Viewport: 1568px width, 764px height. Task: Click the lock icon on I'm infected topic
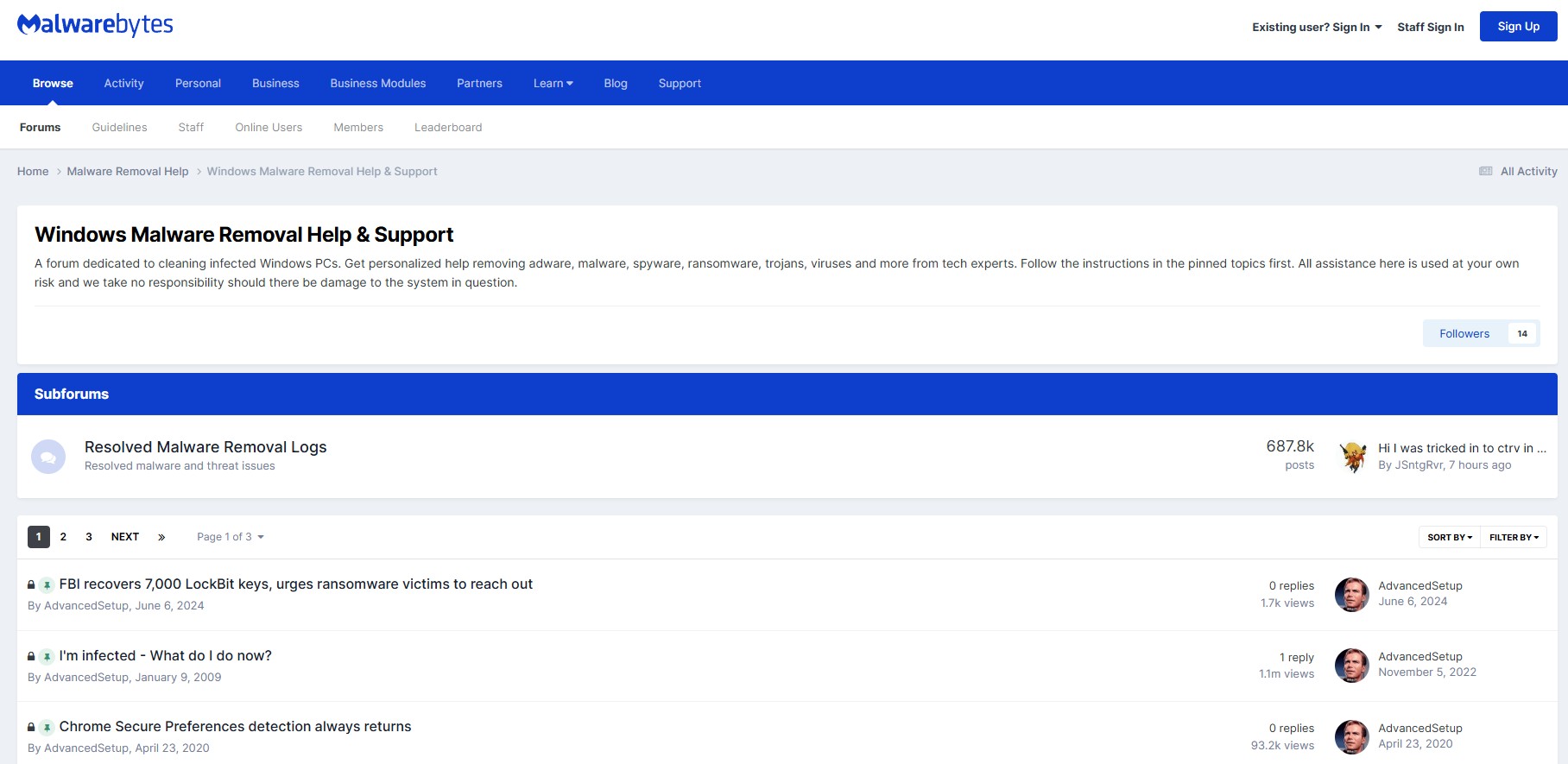[31, 657]
